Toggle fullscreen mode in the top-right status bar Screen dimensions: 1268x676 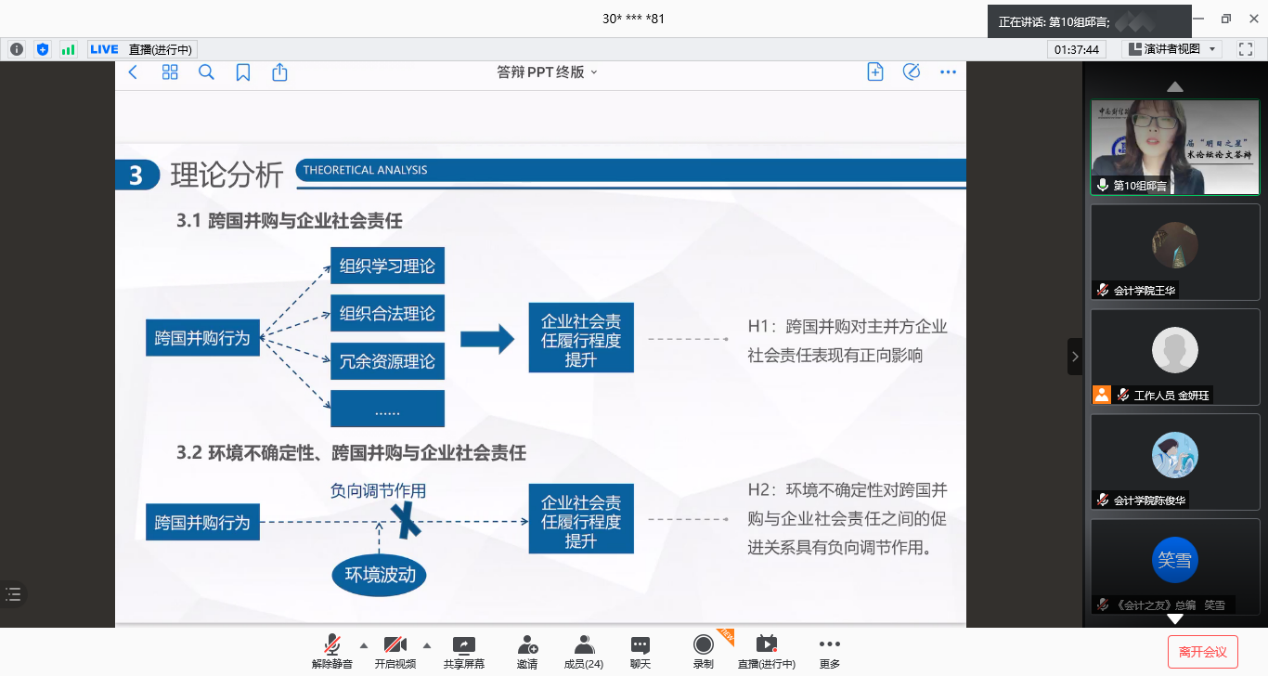(x=1245, y=49)
